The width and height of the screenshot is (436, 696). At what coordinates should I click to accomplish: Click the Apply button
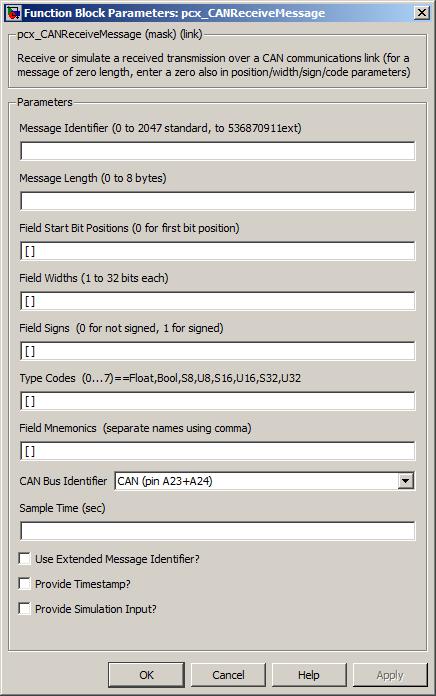[x=390, y=675]
